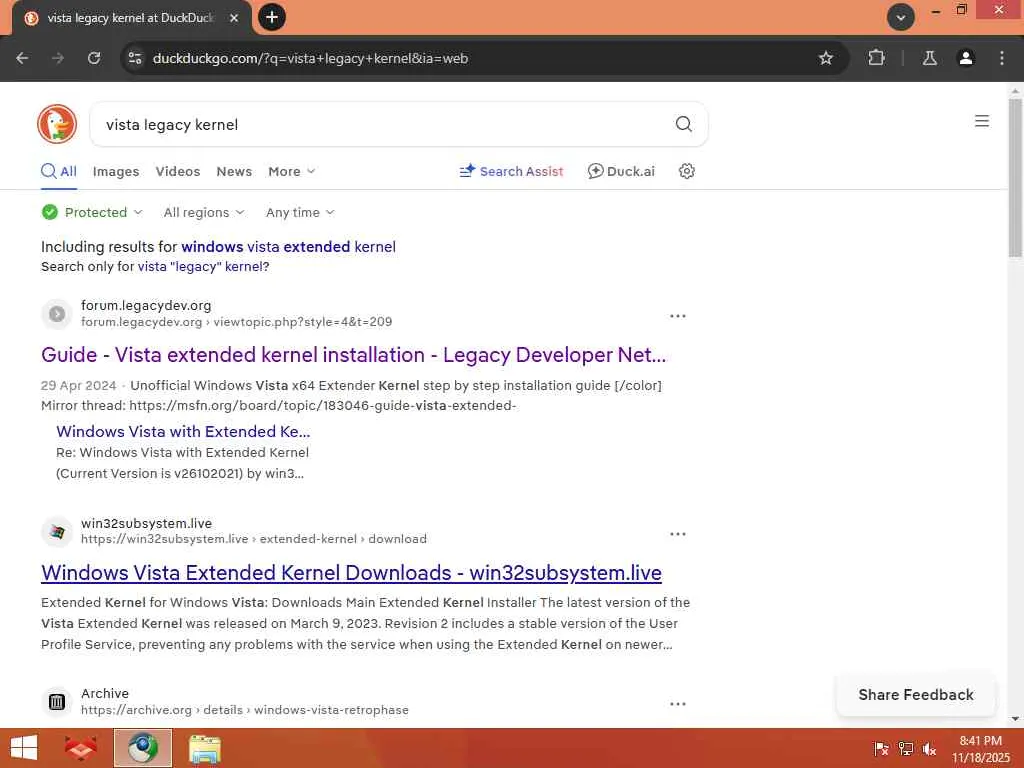This screenshot has width=1024, height=768.
Task: Switch to News tab
Action: 234,171
